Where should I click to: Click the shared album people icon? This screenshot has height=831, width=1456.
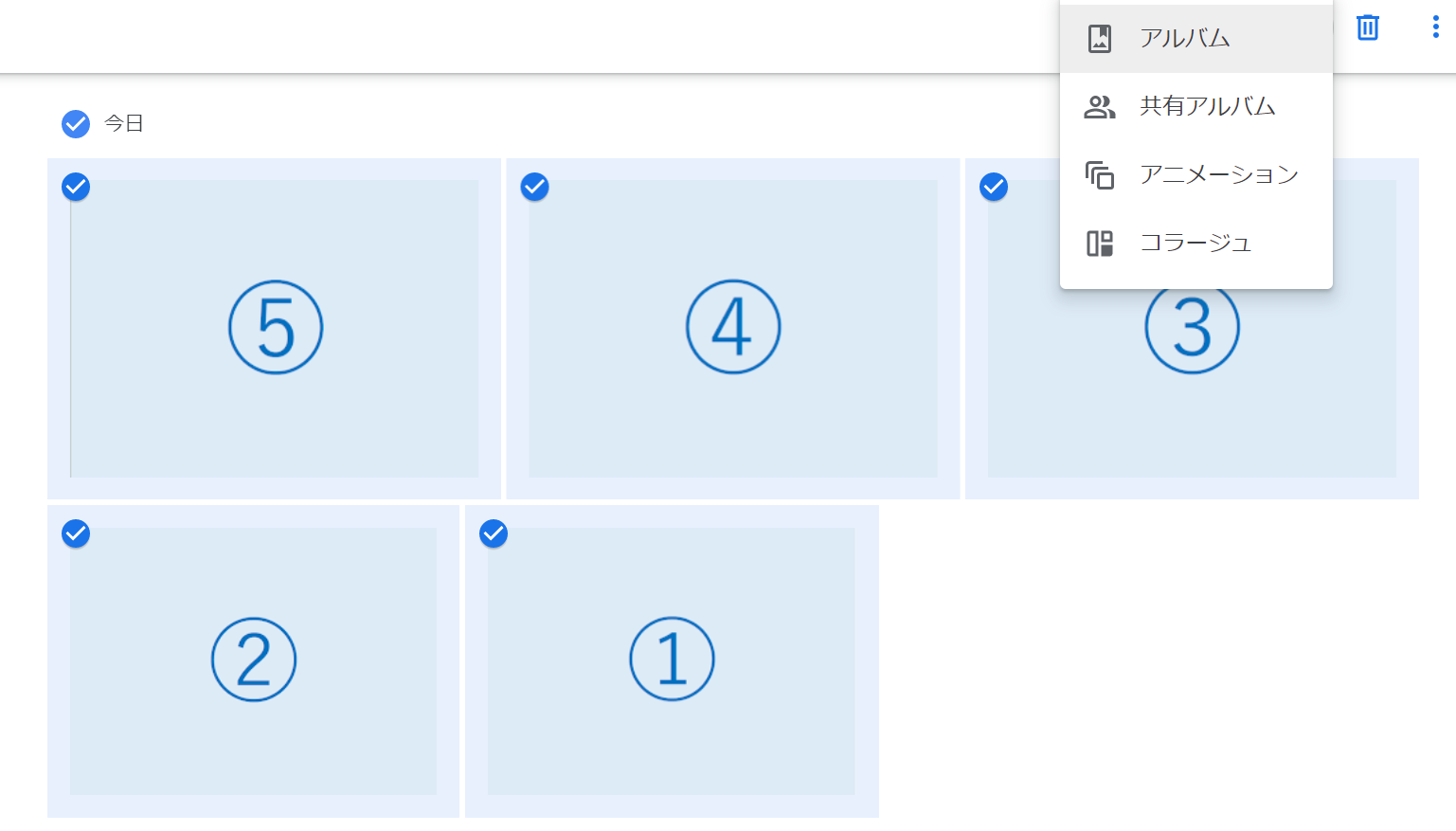pos(1099,107)
